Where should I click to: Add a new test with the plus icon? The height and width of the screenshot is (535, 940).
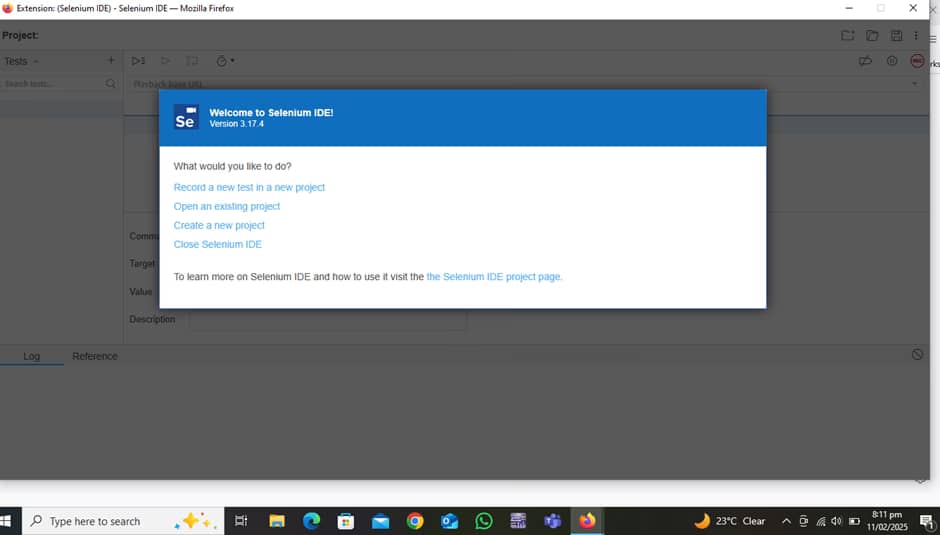(111, 60)
